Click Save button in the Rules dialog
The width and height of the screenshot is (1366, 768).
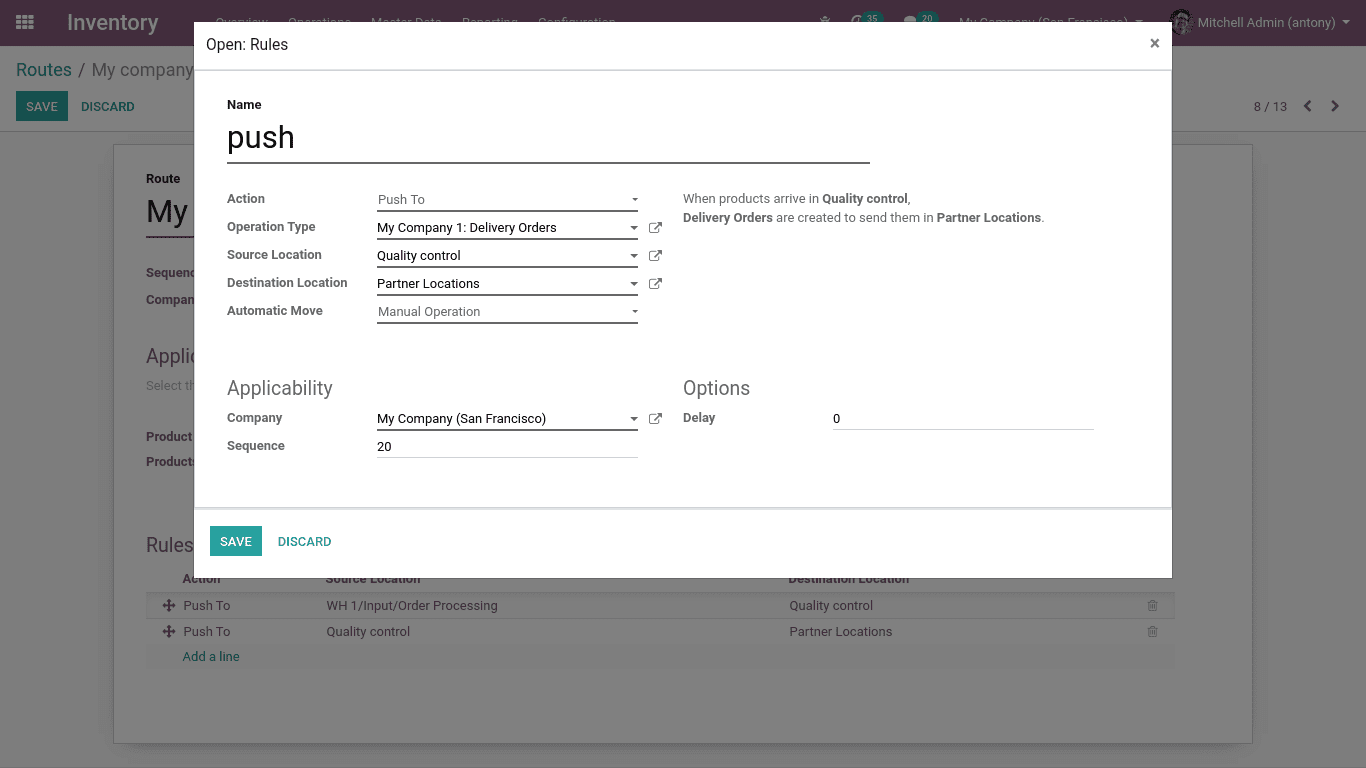[x=236, y=541]
